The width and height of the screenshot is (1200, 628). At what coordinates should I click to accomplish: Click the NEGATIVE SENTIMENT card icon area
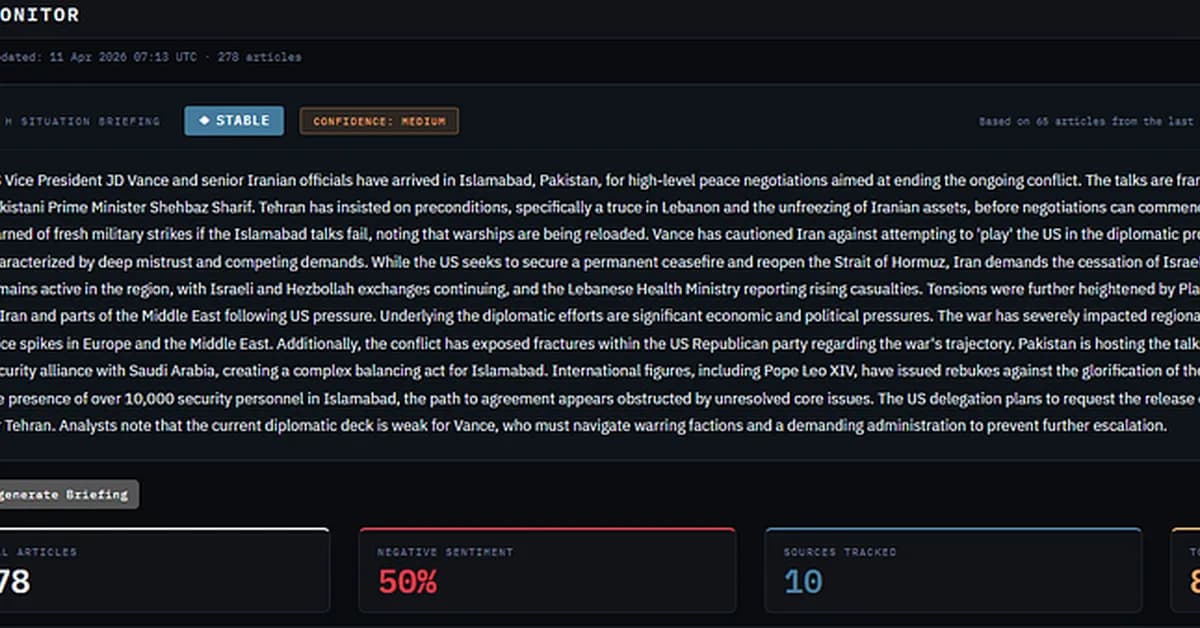click(444, 552)
